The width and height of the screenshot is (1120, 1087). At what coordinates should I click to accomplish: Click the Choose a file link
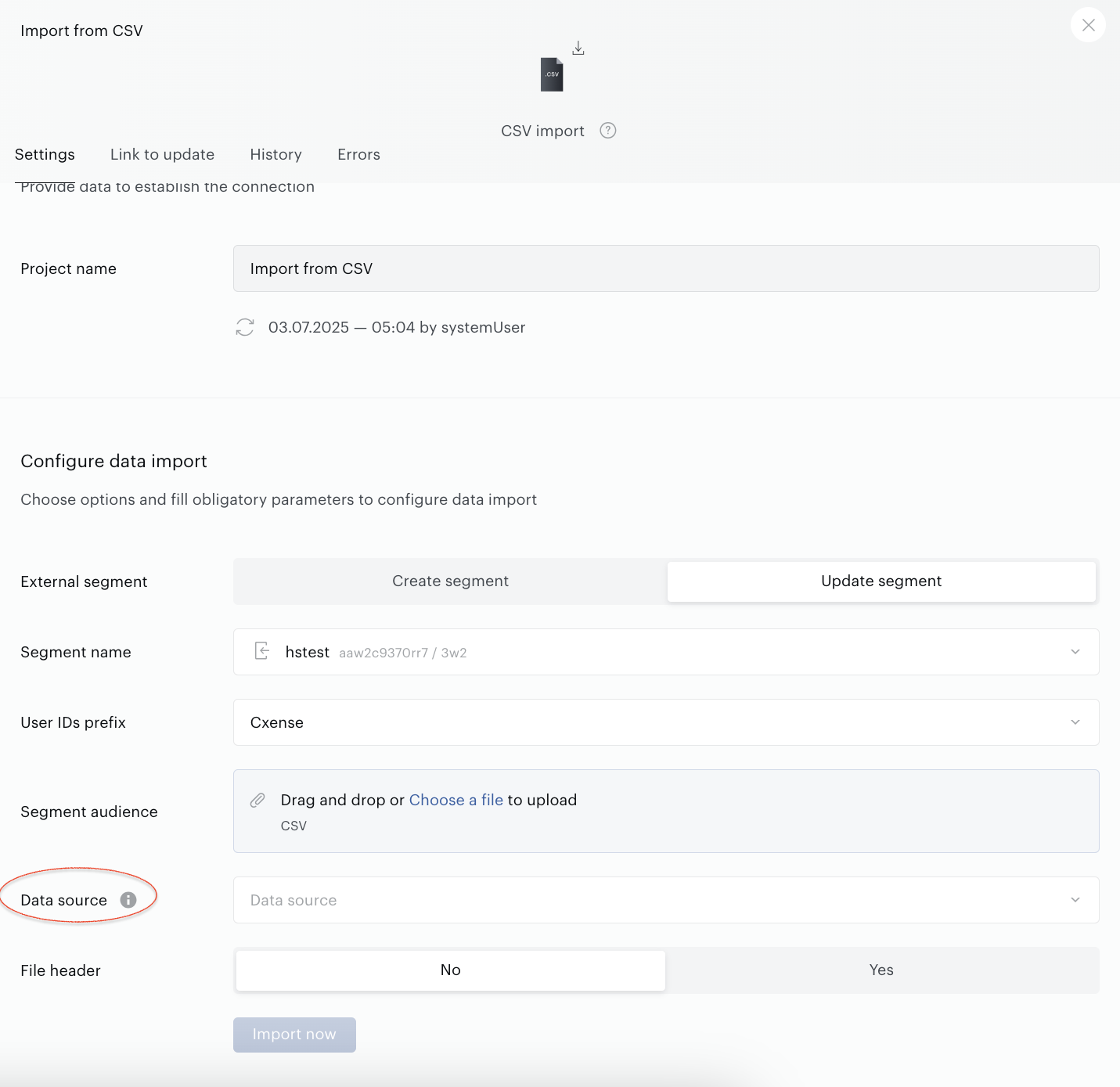pos(456,800)
